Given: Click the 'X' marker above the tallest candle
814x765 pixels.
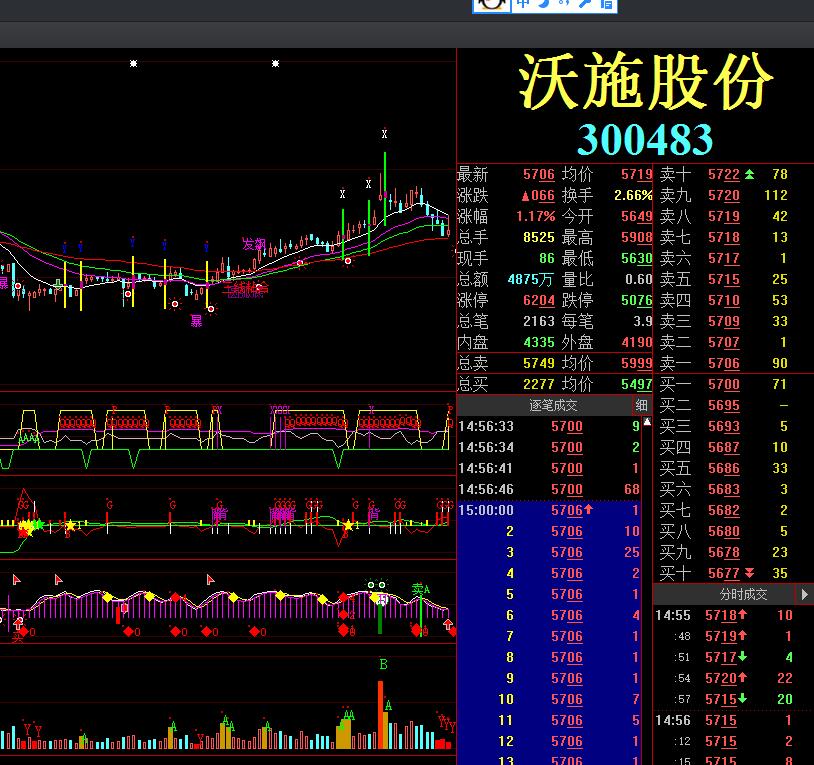Looking at the screenshot, I should tap(384, 134).
